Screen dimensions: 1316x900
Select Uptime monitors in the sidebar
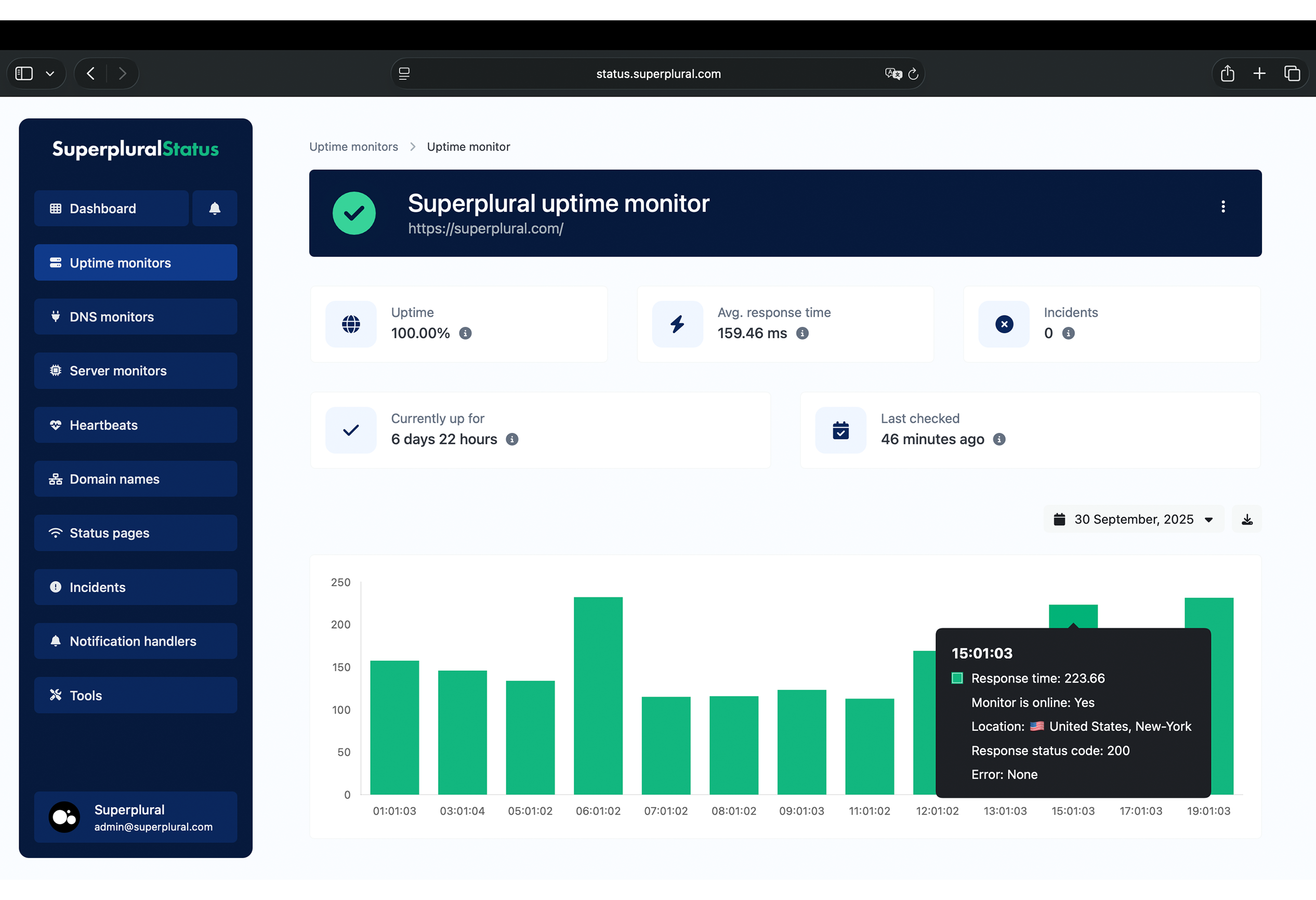click(136, 262)
